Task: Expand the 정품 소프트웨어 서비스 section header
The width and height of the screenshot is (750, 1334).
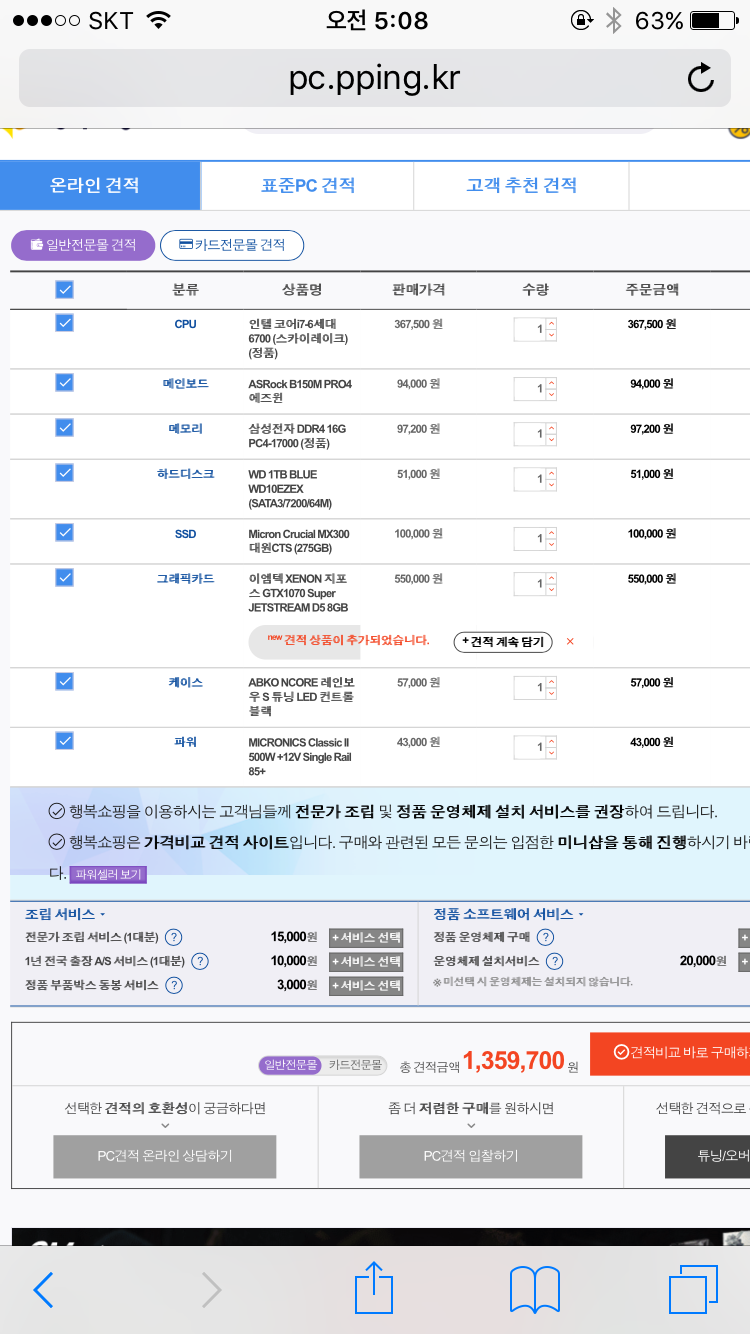Action: 508,914
